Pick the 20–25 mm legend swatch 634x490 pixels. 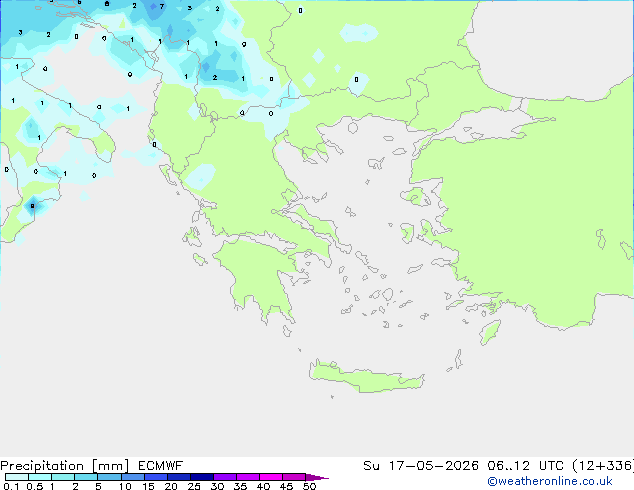click(178, 477)
